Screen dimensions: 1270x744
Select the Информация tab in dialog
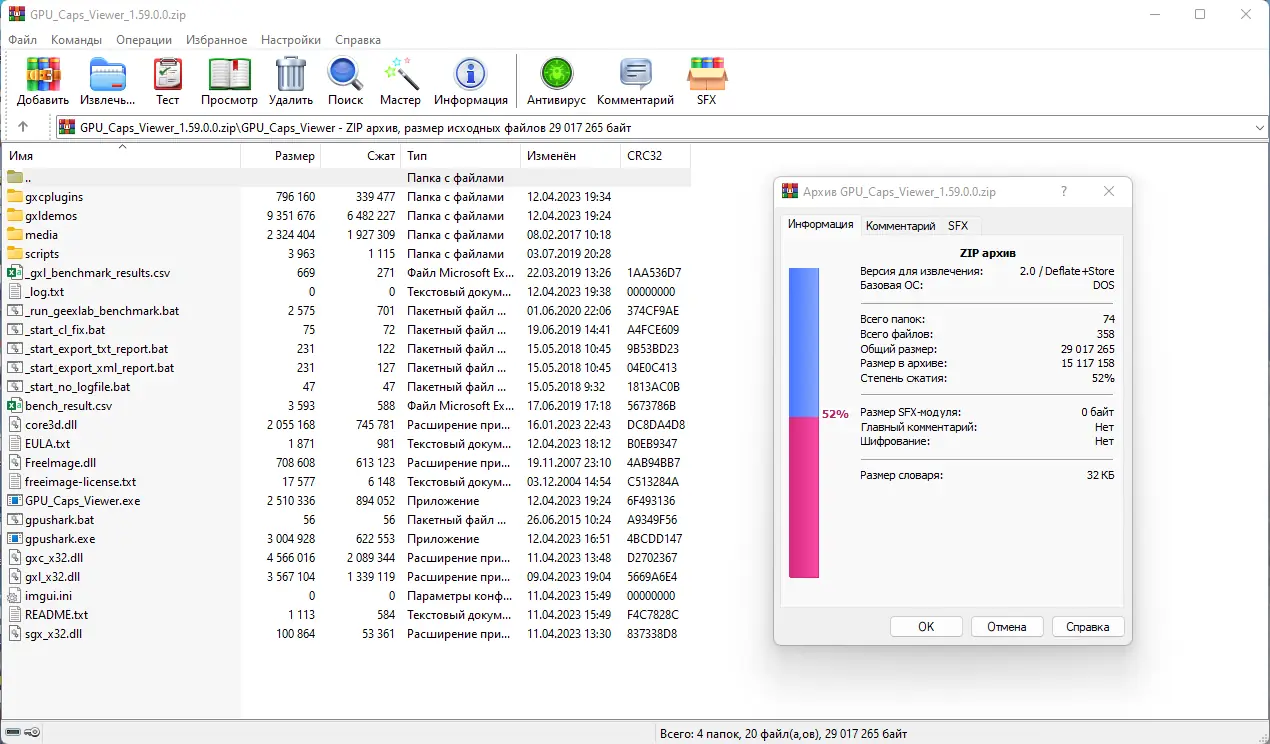820,224
